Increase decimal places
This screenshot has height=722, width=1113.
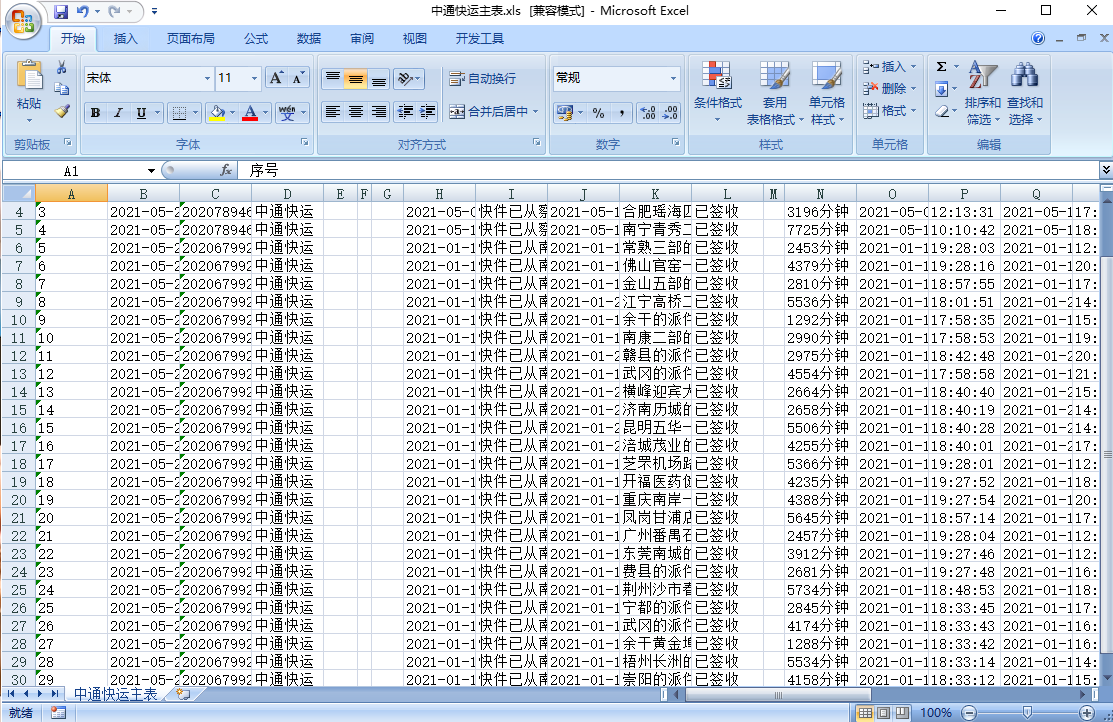click(647, 112)
